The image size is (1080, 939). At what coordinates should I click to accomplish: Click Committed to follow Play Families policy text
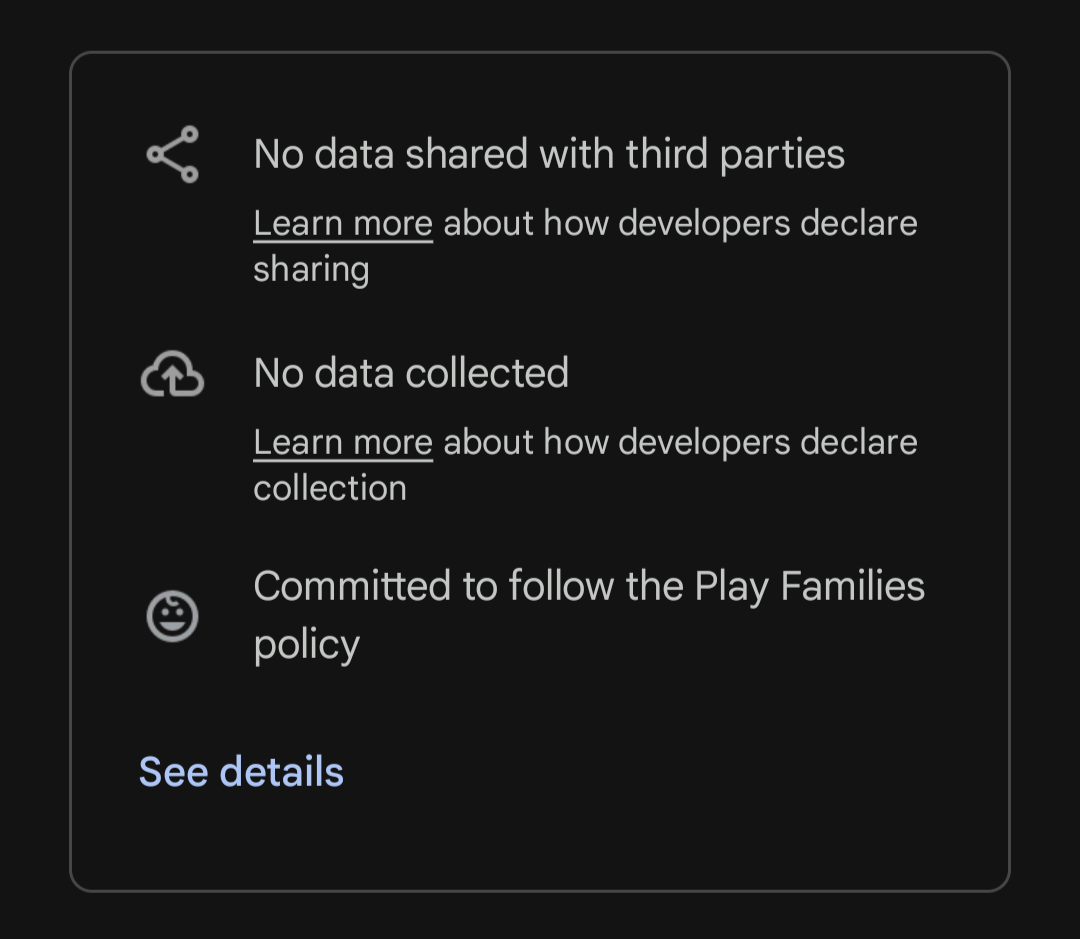(589, 615)
